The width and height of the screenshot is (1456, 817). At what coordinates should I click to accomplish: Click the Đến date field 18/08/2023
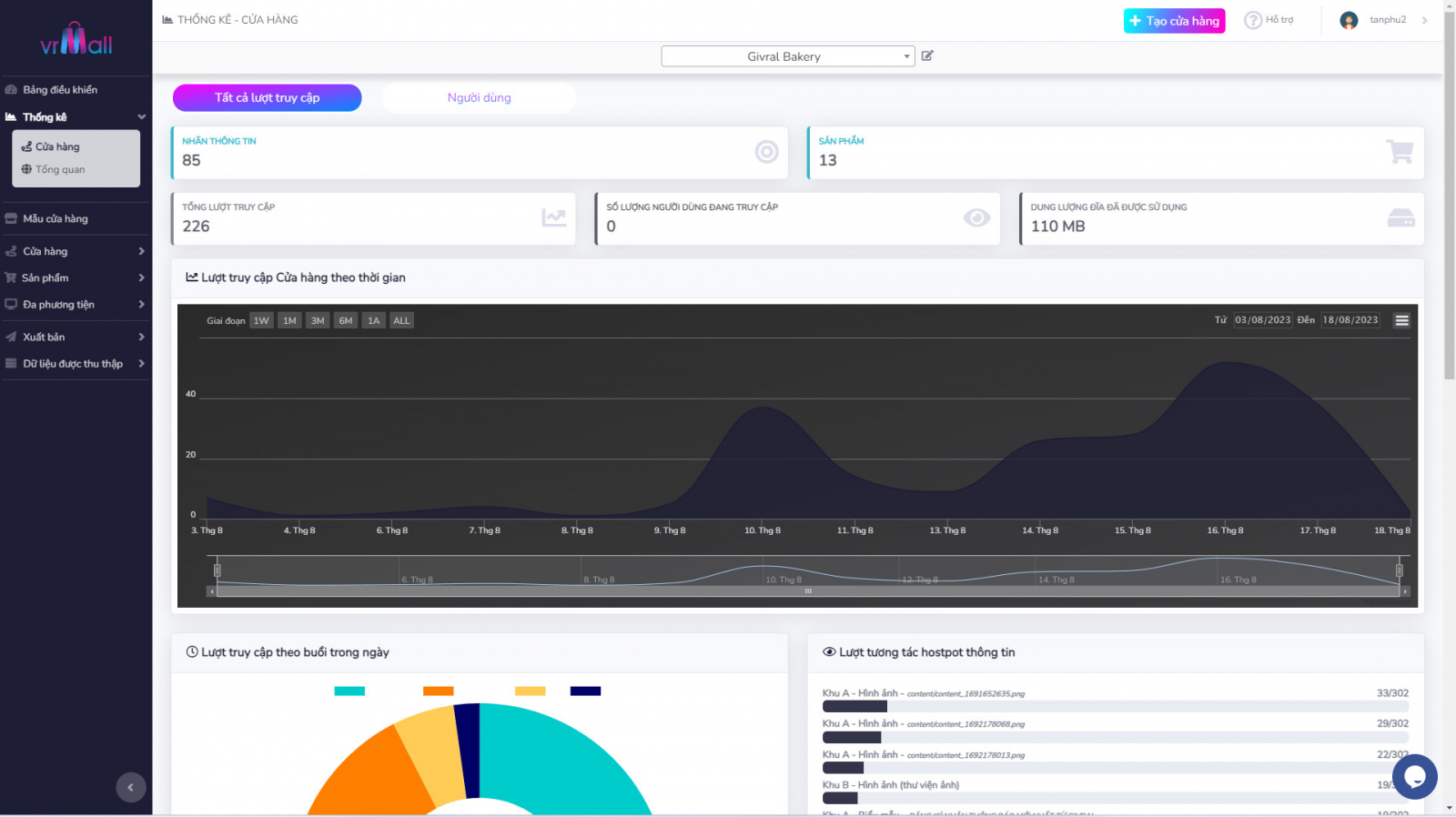tap(1350, 320)
